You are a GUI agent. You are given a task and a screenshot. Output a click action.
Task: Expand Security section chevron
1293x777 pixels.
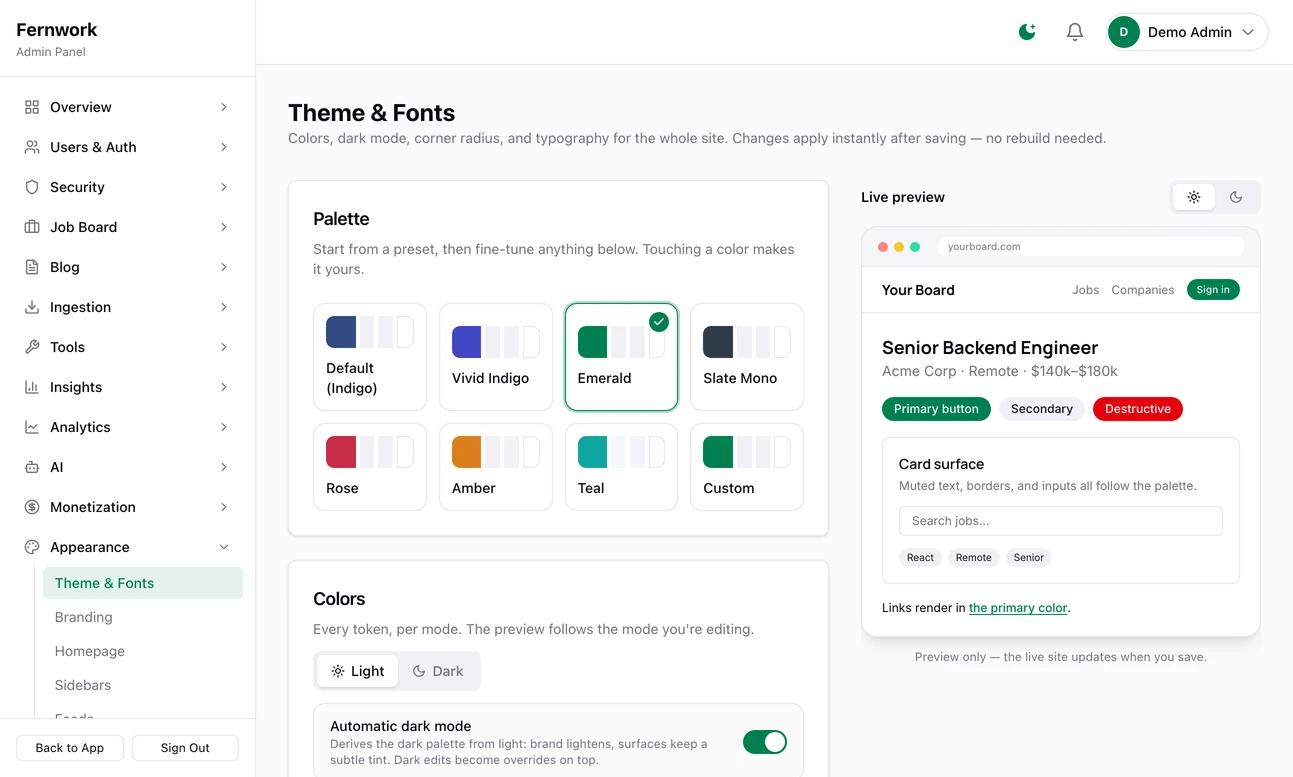click(224, 187)
